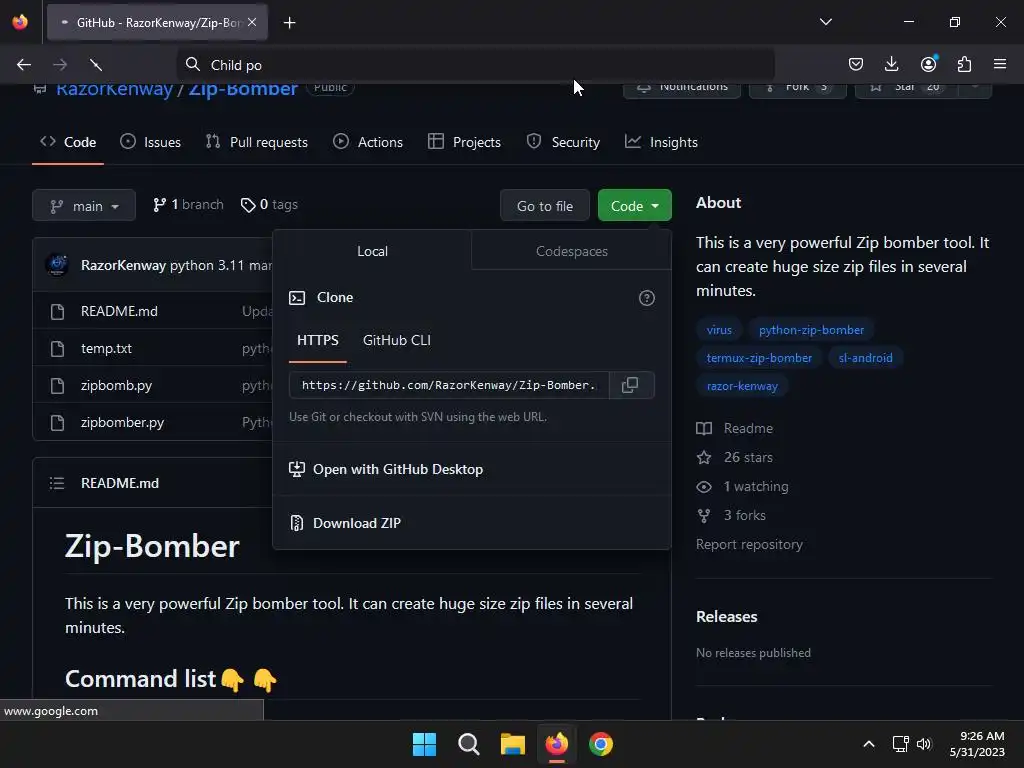The image size is (1024, 768).
Task: Open the Security tab
Action: [x=563, y=142]
